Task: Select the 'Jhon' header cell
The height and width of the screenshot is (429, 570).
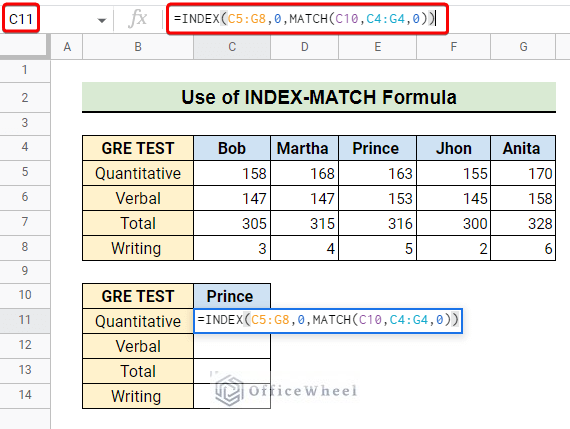Action: point(453,148)
